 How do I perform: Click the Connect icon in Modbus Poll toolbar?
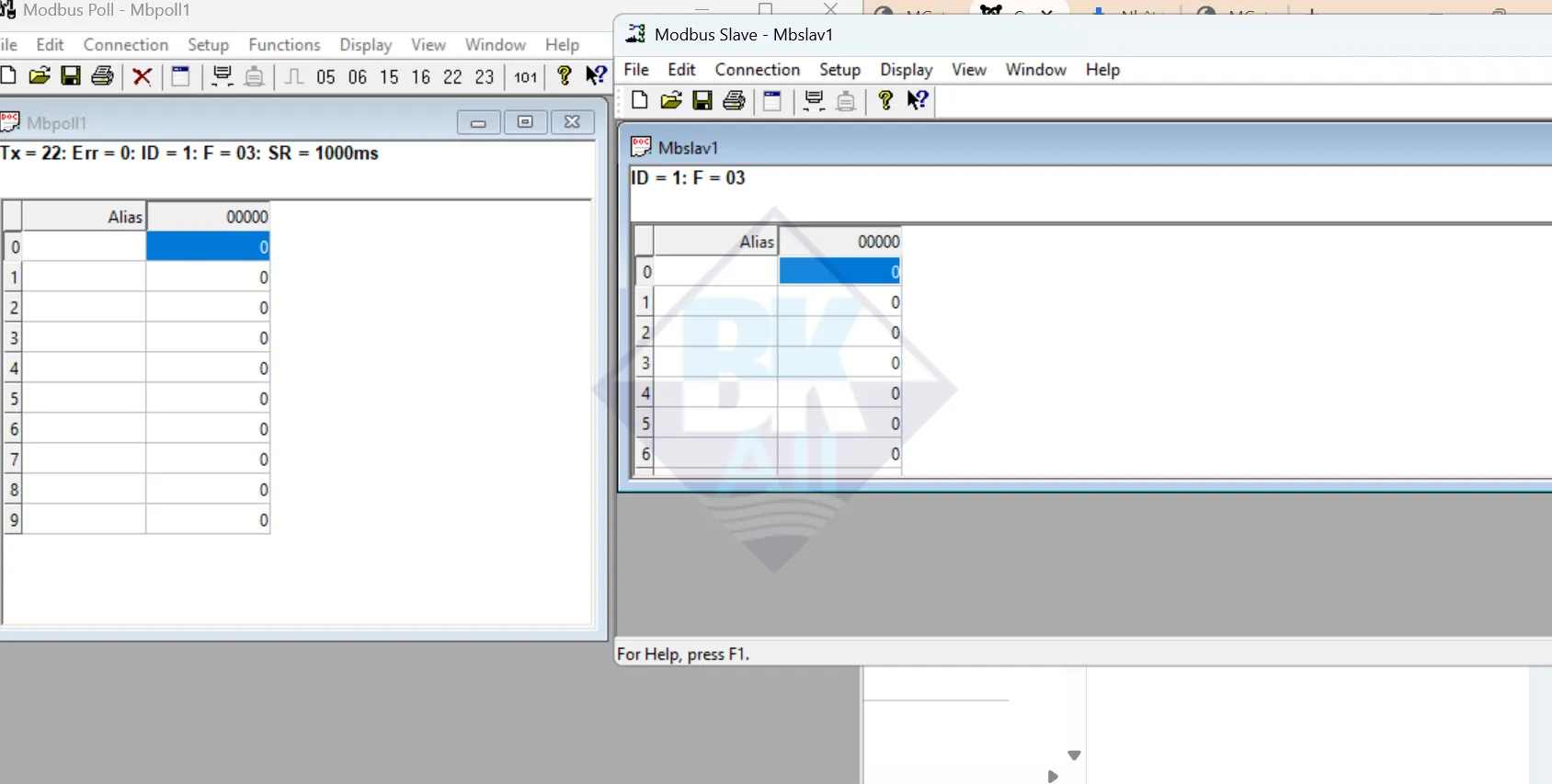[223, 76]
